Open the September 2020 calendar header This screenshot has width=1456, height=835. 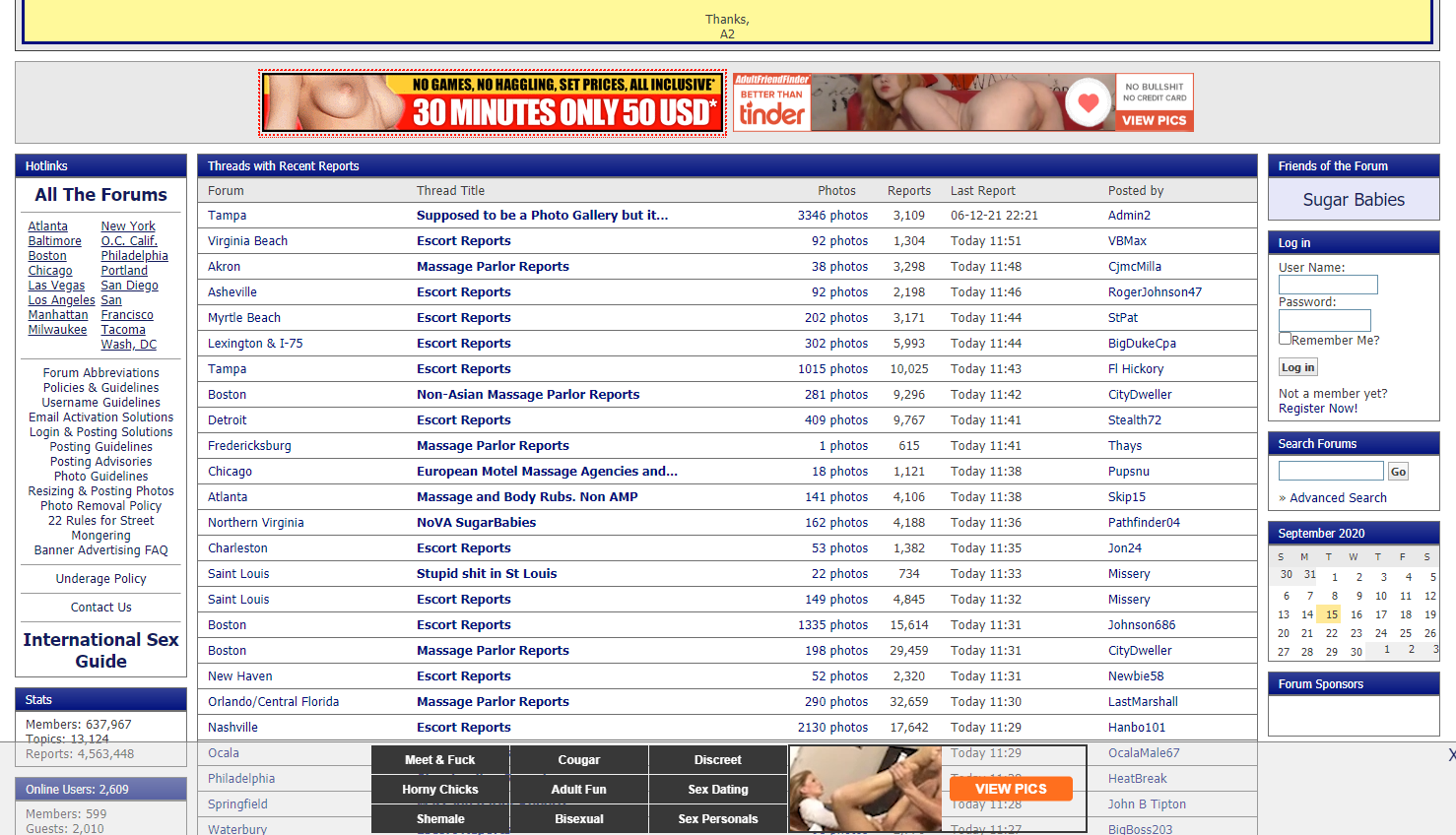[x=1321, y=534]
